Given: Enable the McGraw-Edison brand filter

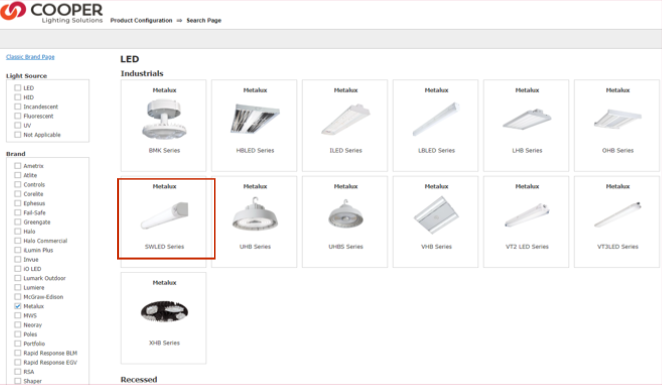Looking at the screenshot, I should [18, 297].
